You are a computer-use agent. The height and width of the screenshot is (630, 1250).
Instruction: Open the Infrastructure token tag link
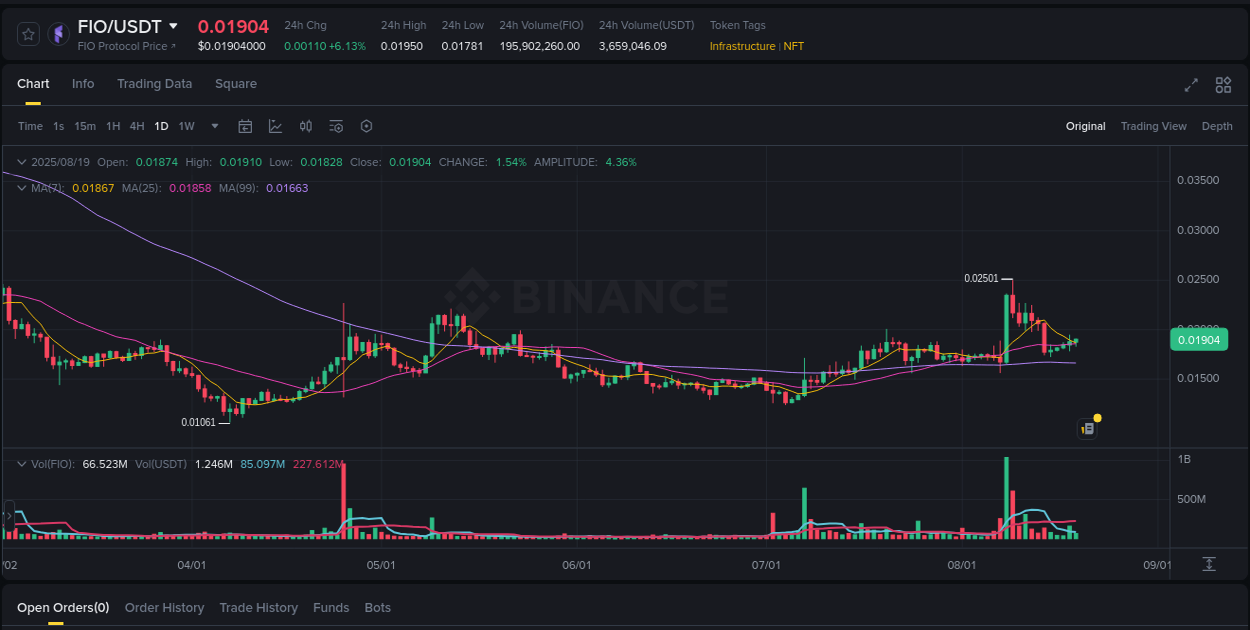(742, 46)
